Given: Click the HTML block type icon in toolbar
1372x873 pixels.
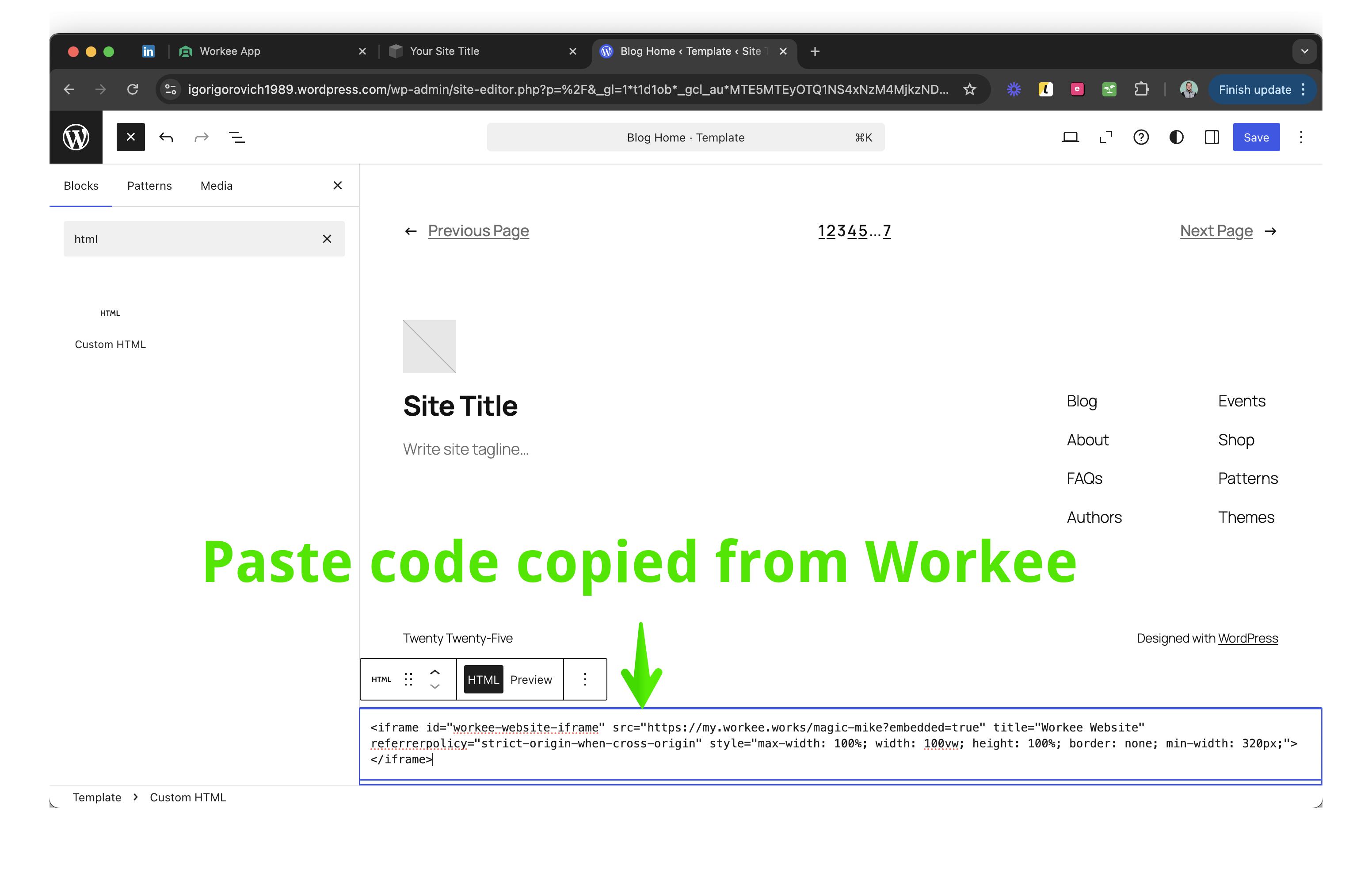Looking at the screenshot, I should (x=381, y=679).
